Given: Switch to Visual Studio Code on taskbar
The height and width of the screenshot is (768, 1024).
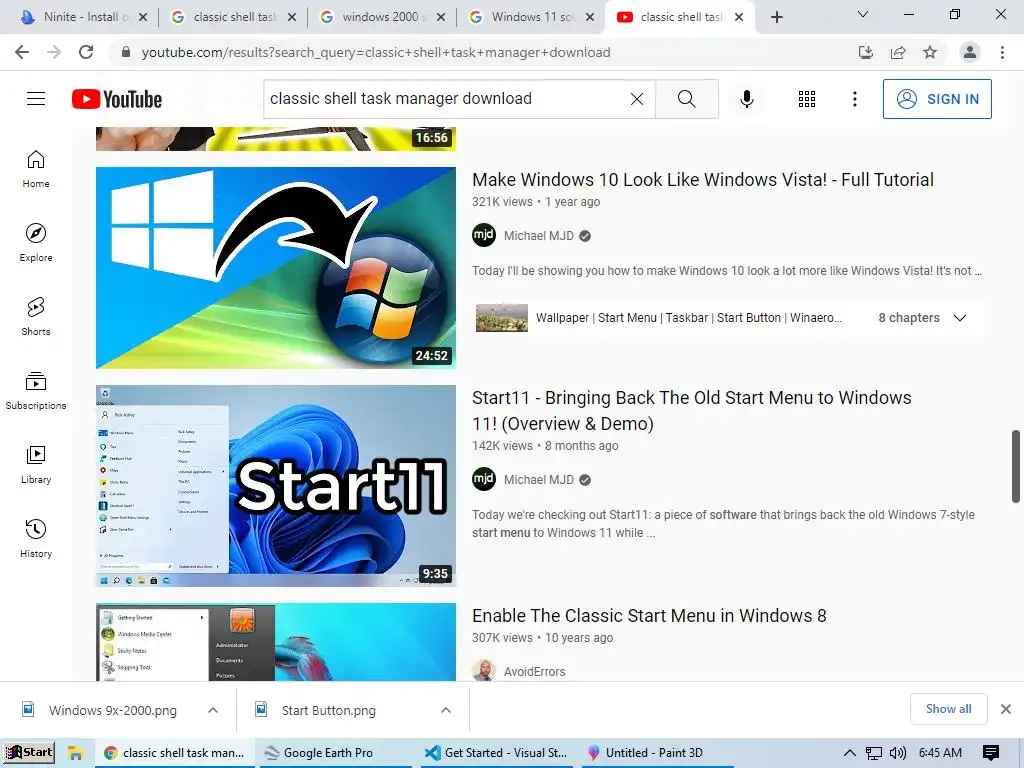Looking at the screenshot, I should 496,753.
